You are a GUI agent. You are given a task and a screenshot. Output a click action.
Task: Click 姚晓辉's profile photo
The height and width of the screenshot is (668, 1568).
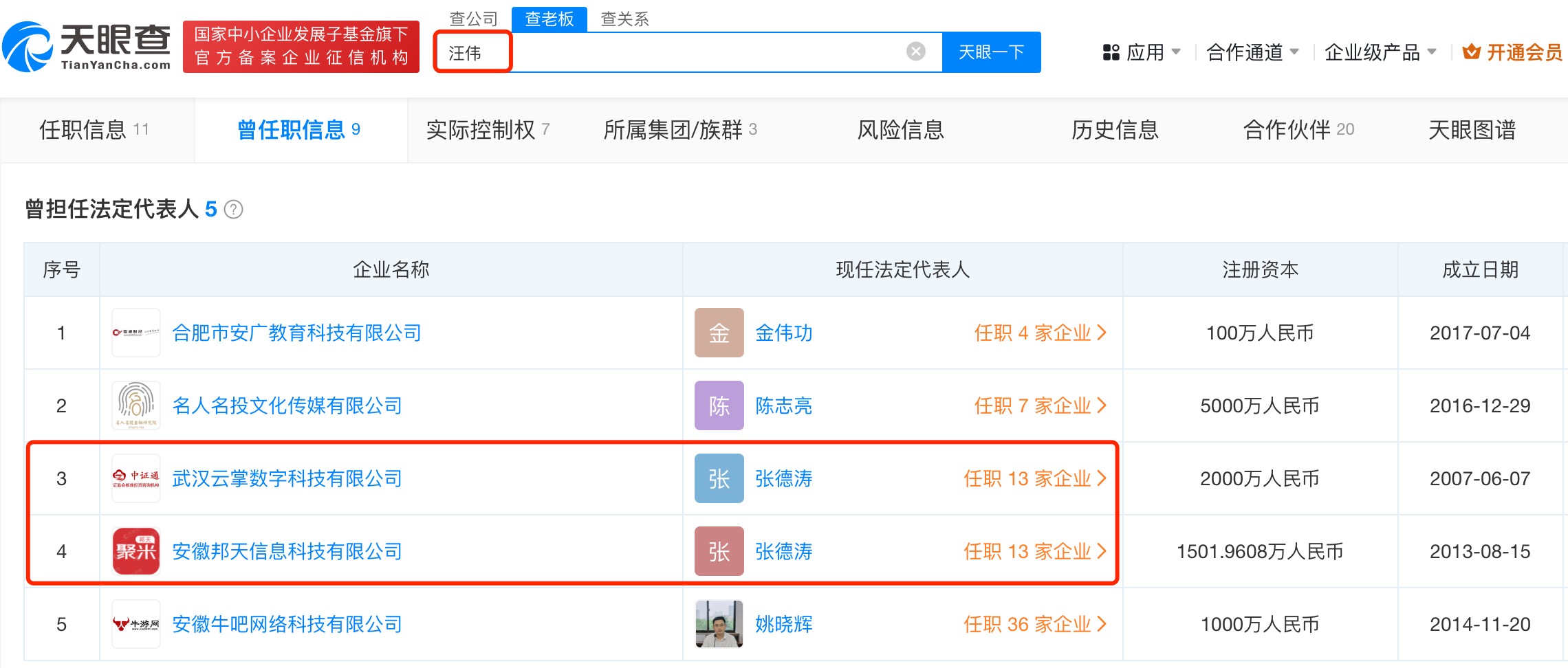[718, 624]
